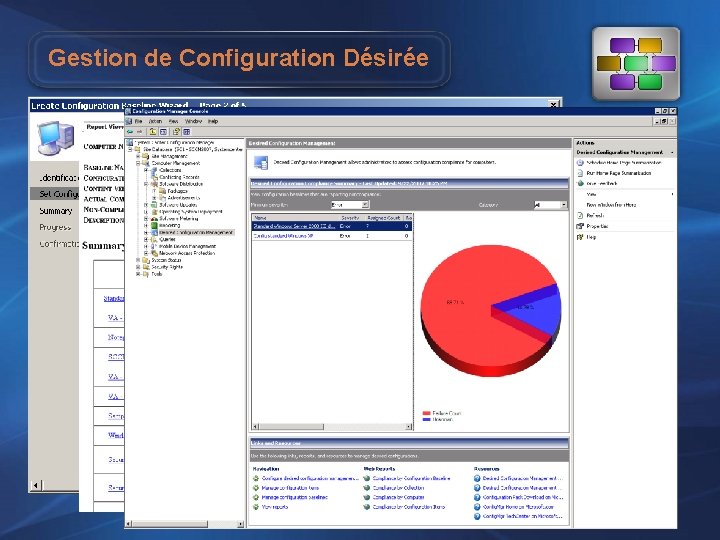Open the View menu
This screenshot has width=720, height=540.
(x=173, y=121)
